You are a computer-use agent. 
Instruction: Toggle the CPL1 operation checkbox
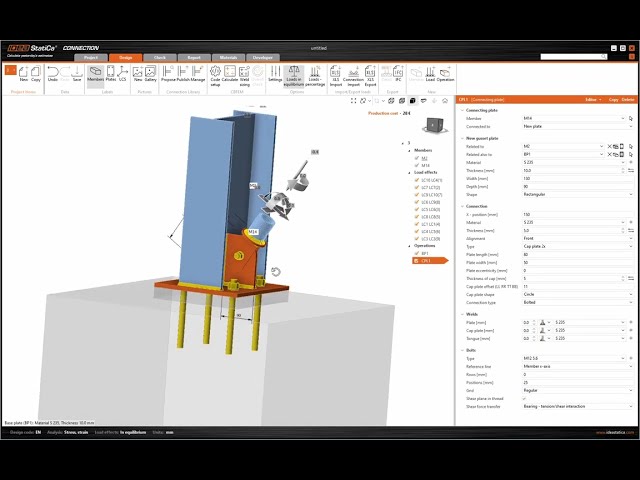tap(416, 261)
